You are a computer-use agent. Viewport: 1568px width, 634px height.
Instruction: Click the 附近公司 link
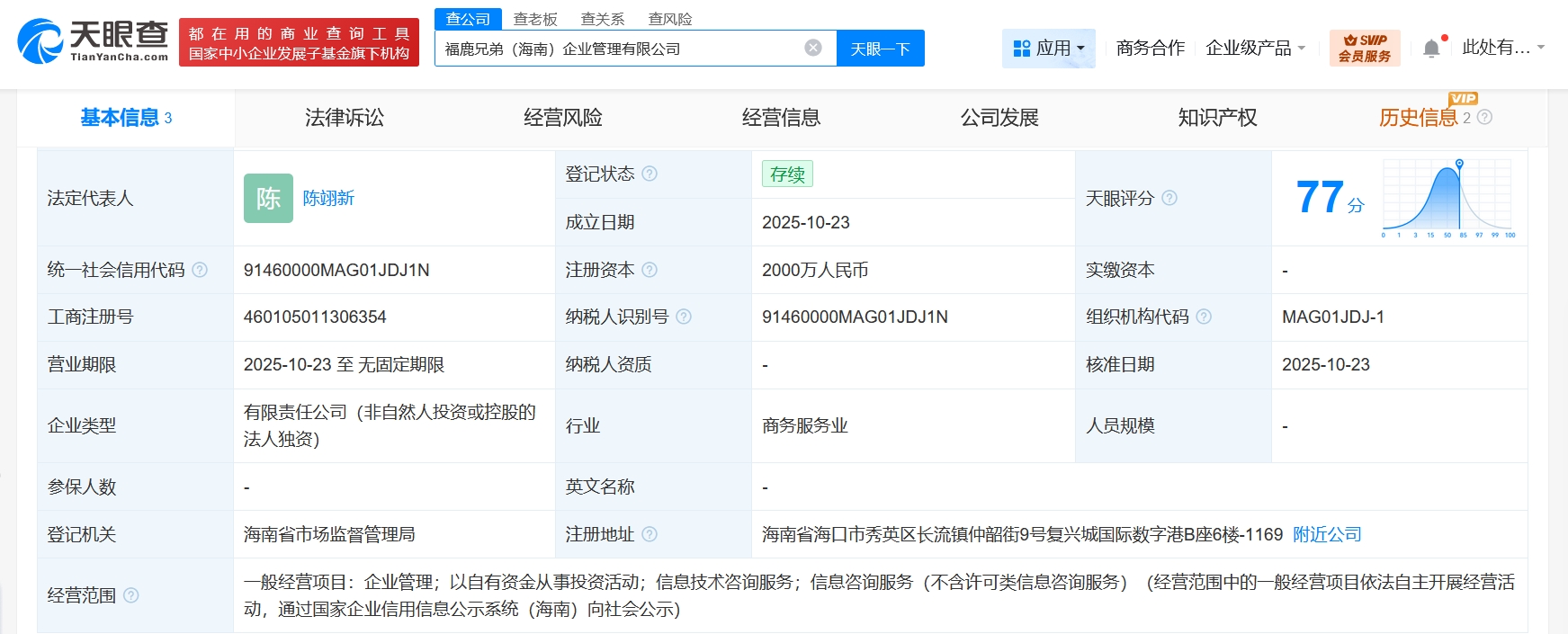pos(1326,534)
